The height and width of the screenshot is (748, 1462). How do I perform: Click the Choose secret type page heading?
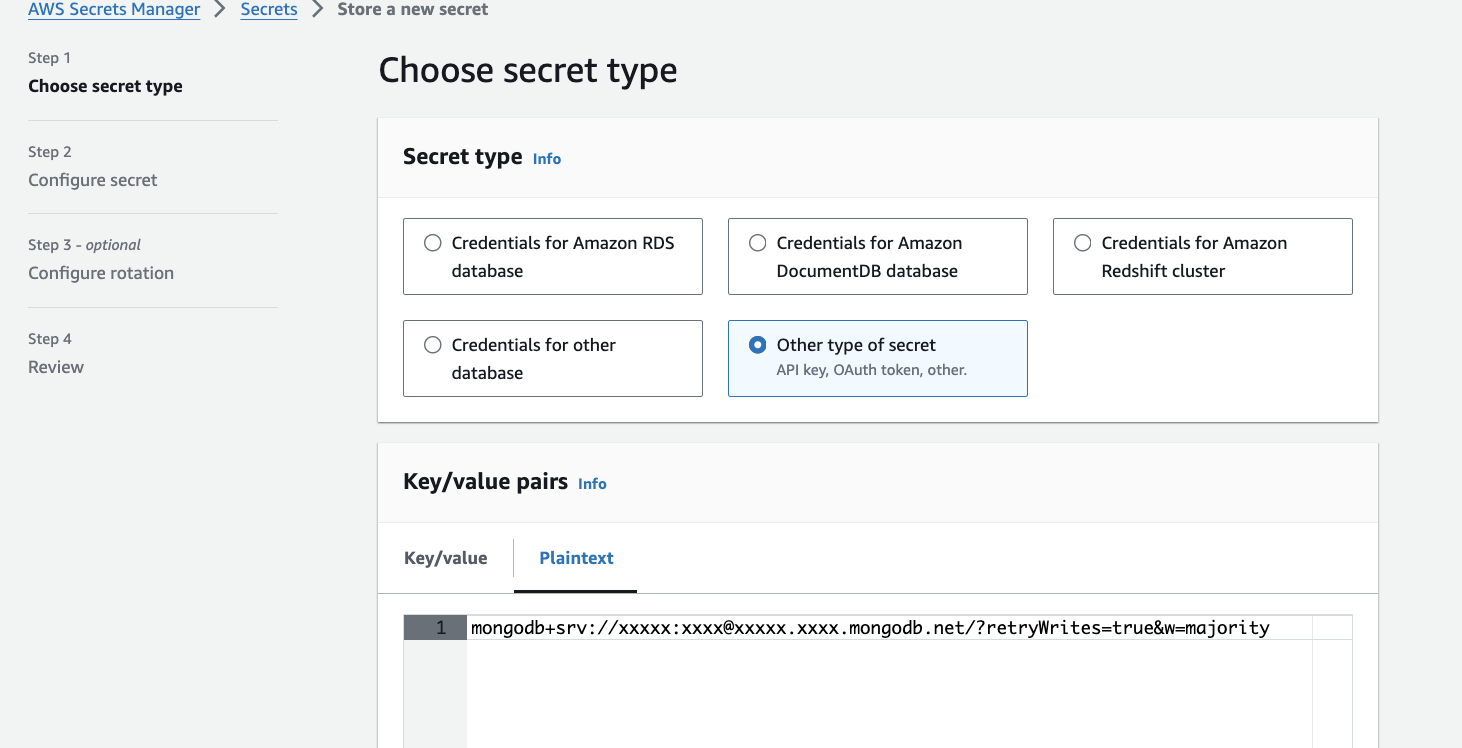coord(528,71)
